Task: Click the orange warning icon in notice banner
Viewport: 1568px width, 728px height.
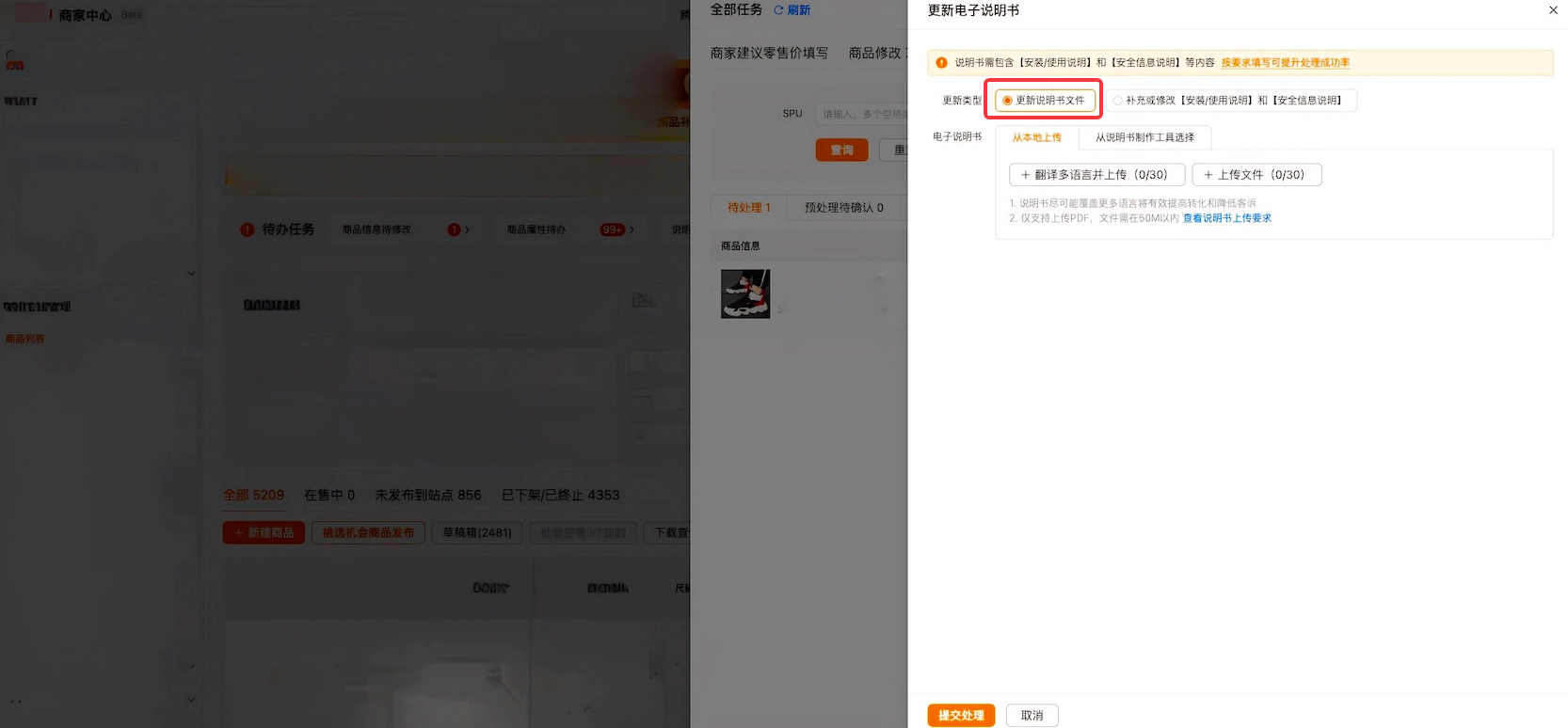Action: pos(941,63)
